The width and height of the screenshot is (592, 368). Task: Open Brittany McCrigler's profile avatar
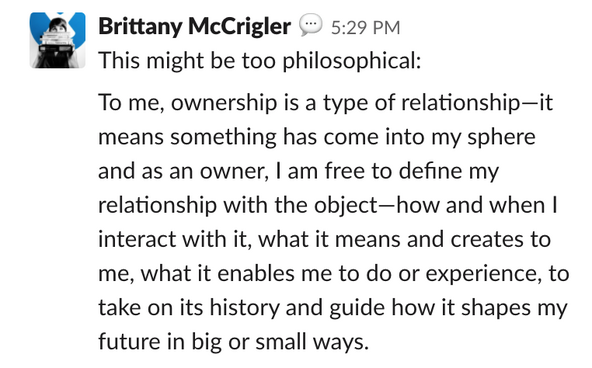57,40
